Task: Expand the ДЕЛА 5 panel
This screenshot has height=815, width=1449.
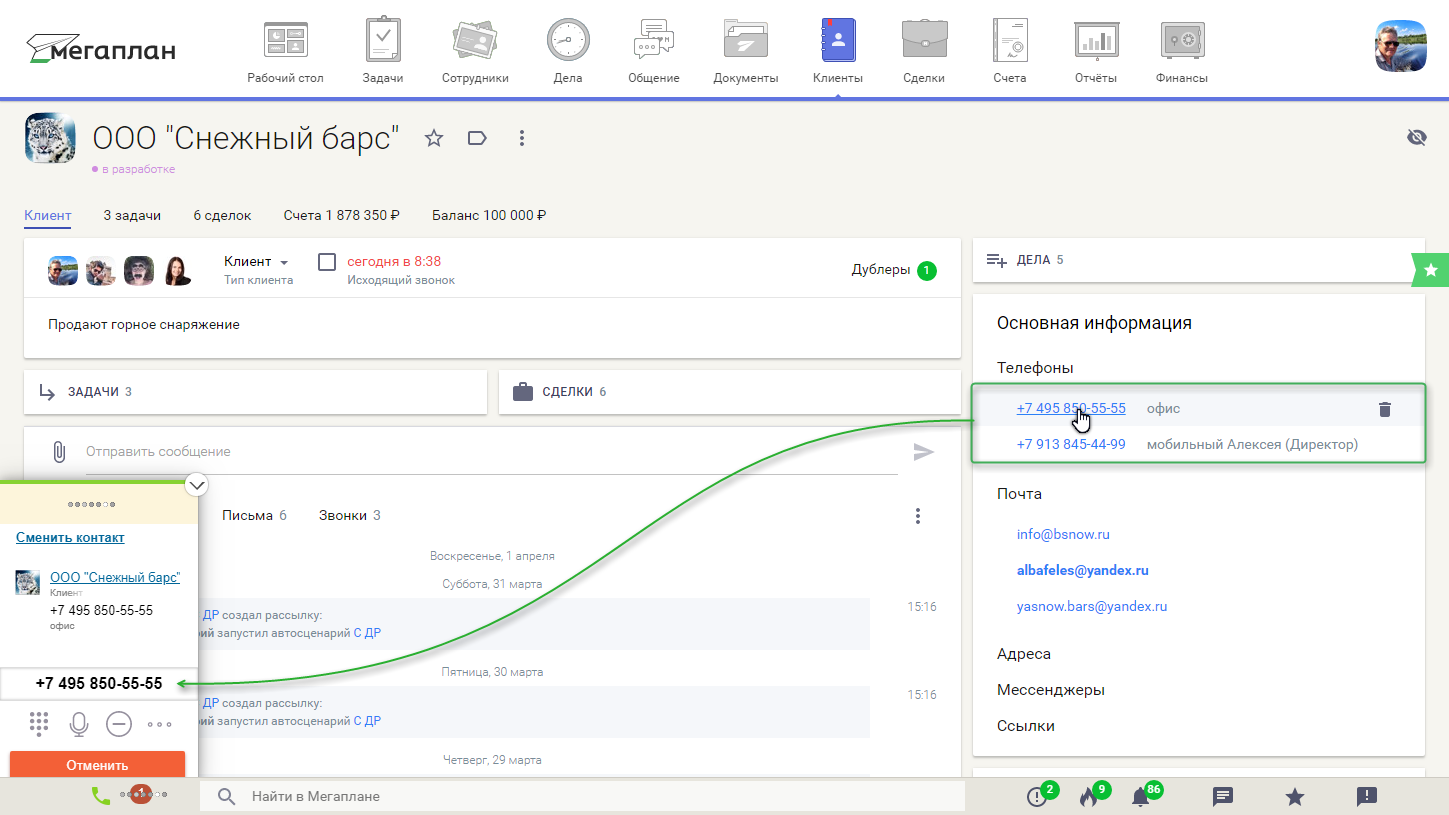Action: tap(1198, 260)
